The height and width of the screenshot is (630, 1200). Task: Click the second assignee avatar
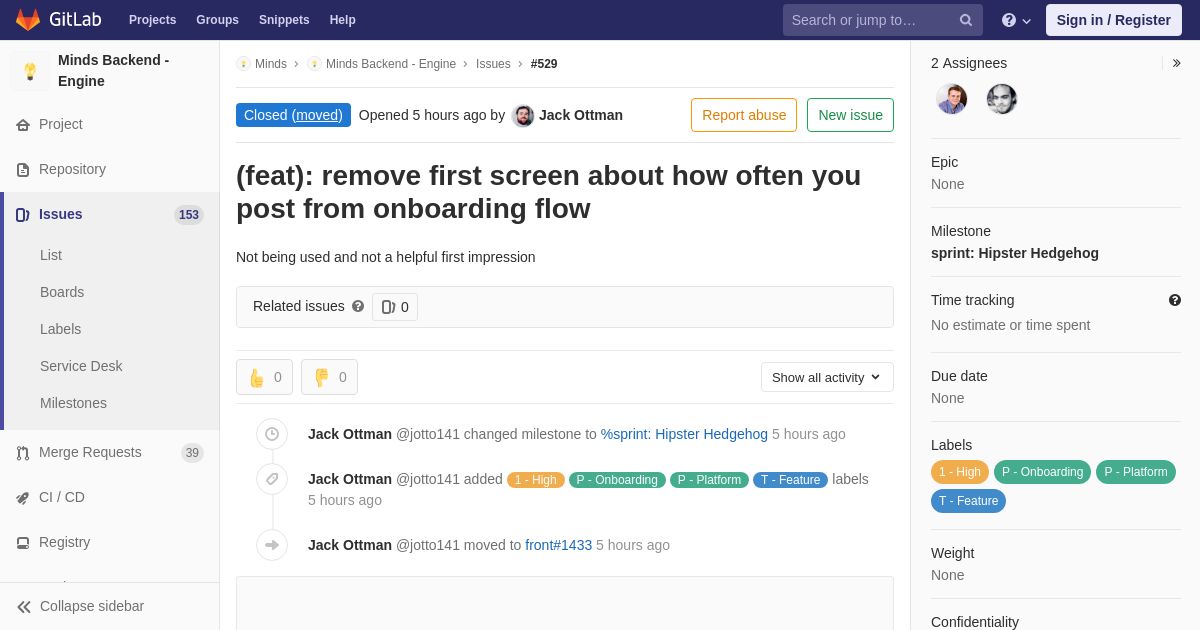[x=1002, y=99]
